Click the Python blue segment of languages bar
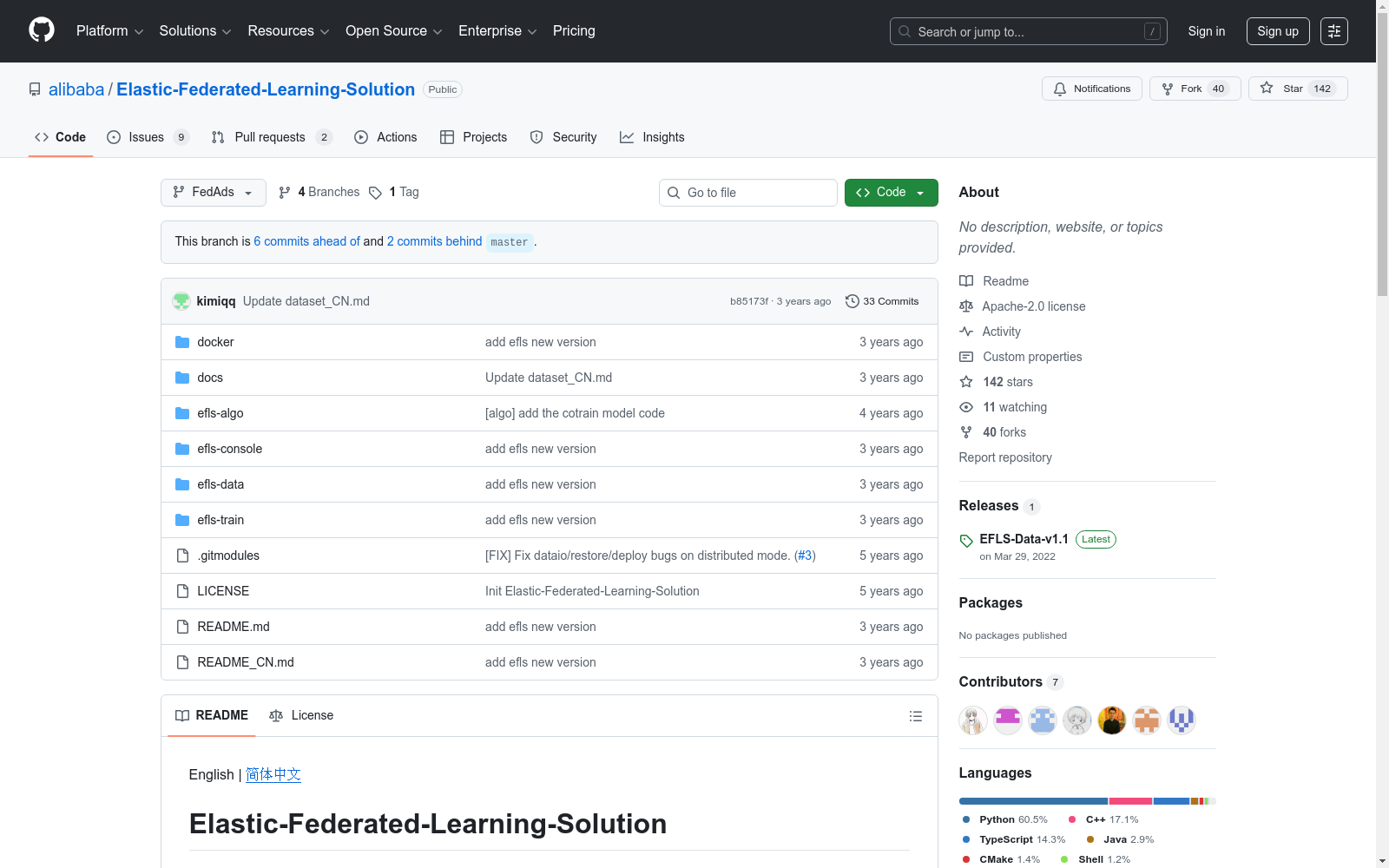 point(1033,801)
